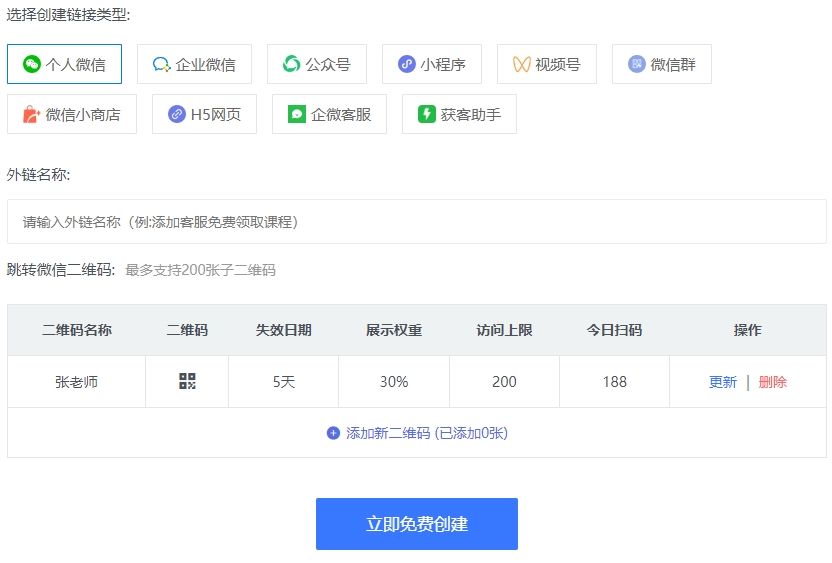Click the 200 visit limit cell

click(504, 382)
